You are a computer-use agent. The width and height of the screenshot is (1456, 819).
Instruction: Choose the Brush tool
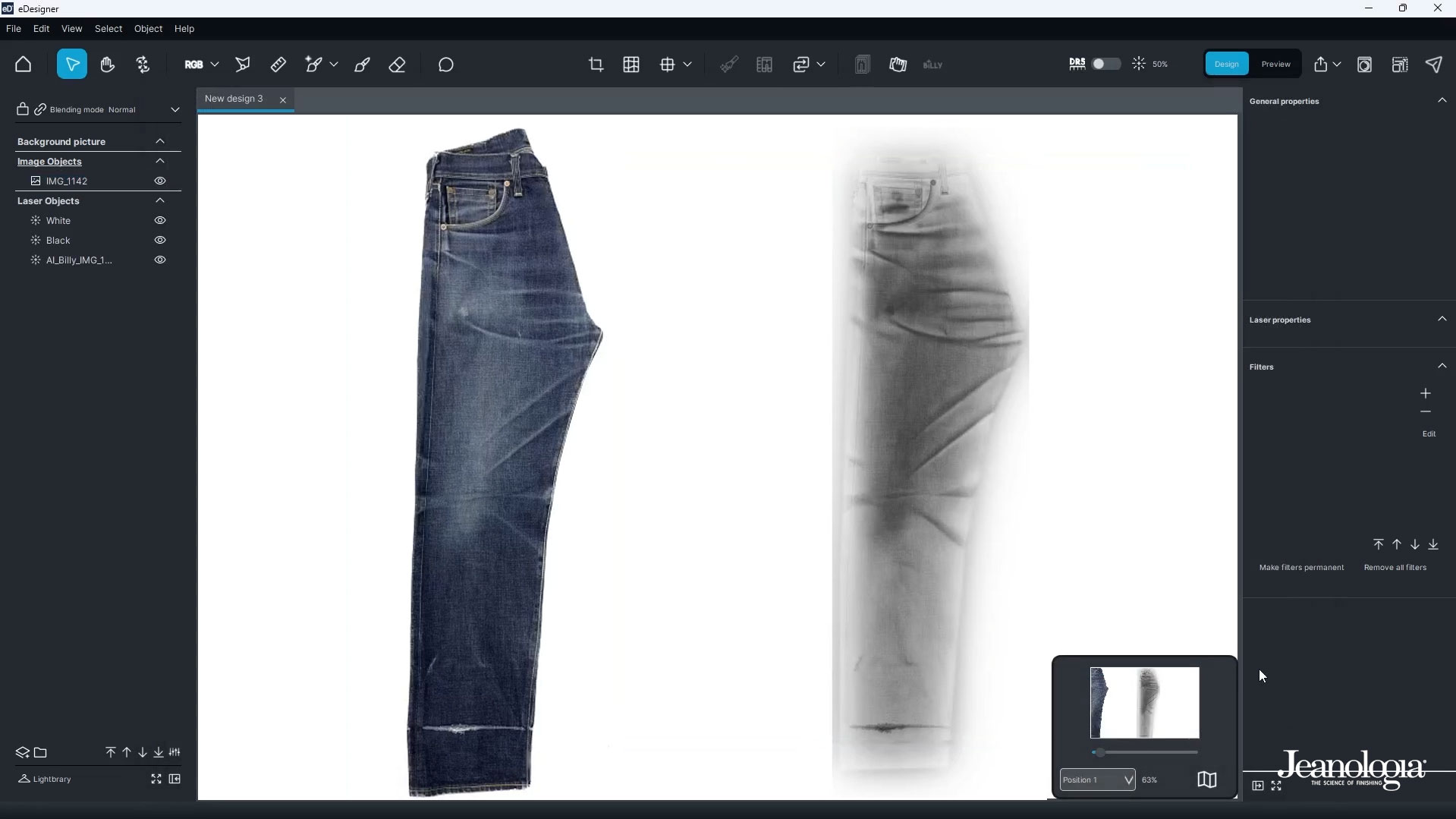362,65
